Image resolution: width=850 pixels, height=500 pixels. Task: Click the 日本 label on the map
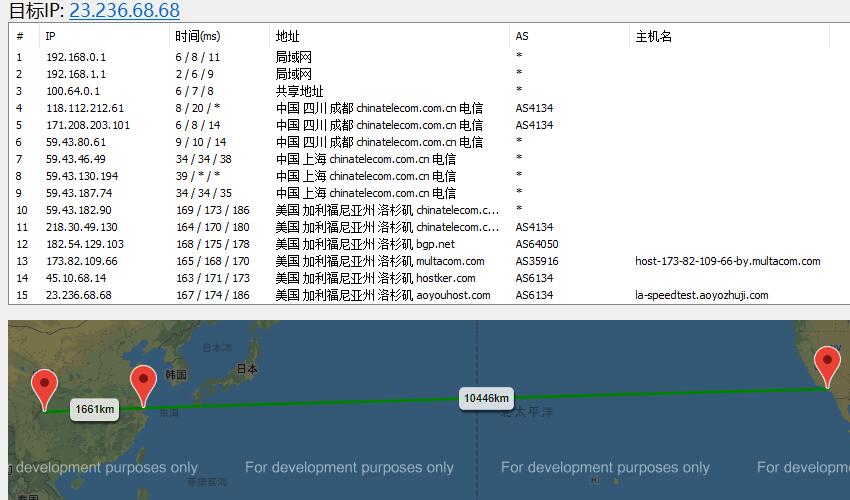coord(247,369)
